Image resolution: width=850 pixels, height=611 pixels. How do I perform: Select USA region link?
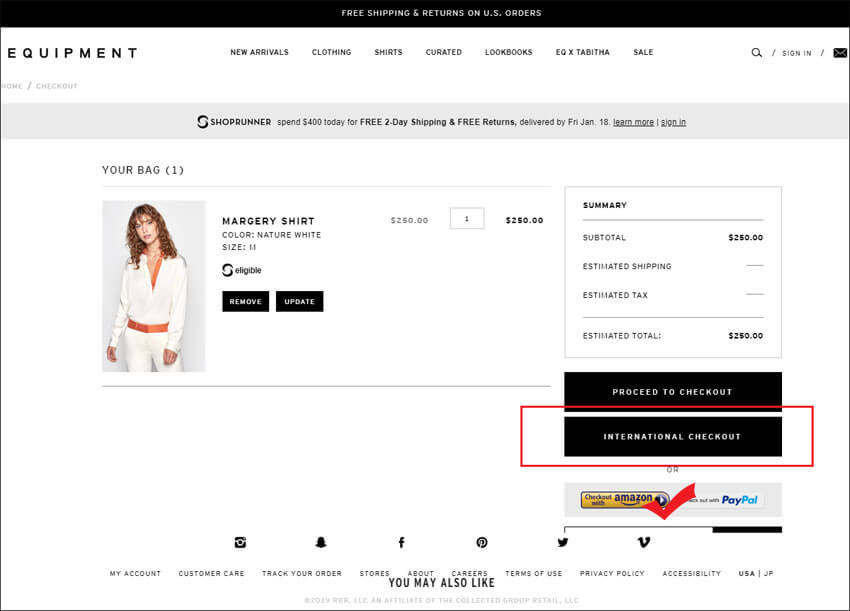(746, 573)
